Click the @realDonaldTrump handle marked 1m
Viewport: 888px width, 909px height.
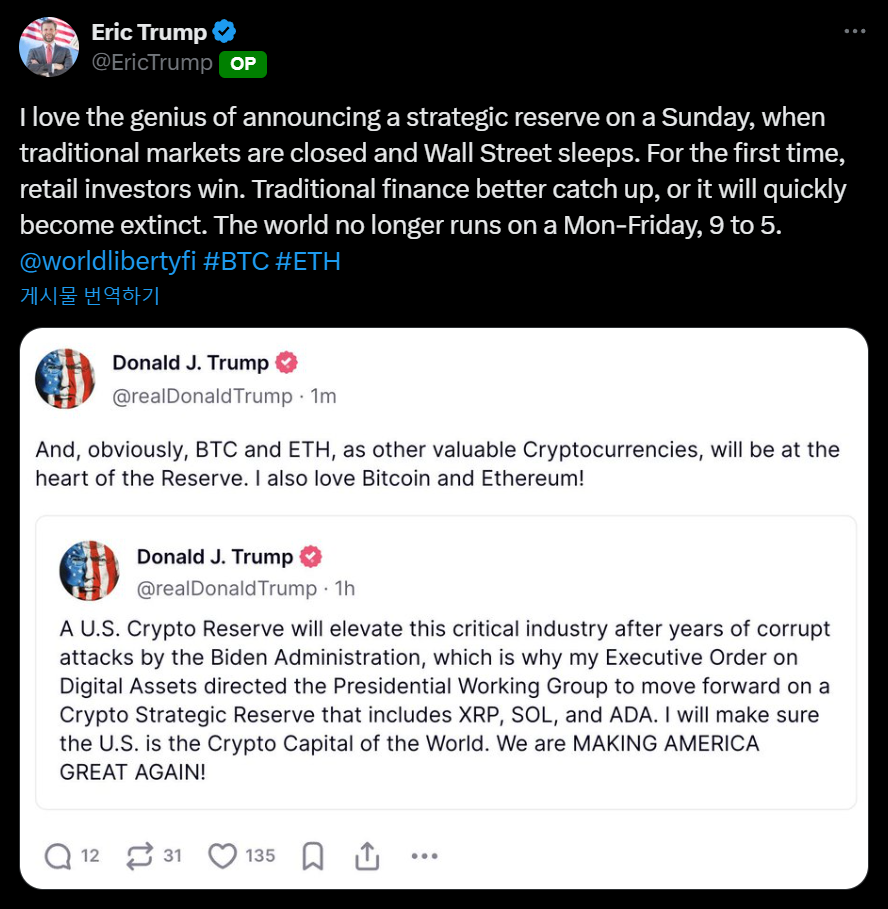202,396
